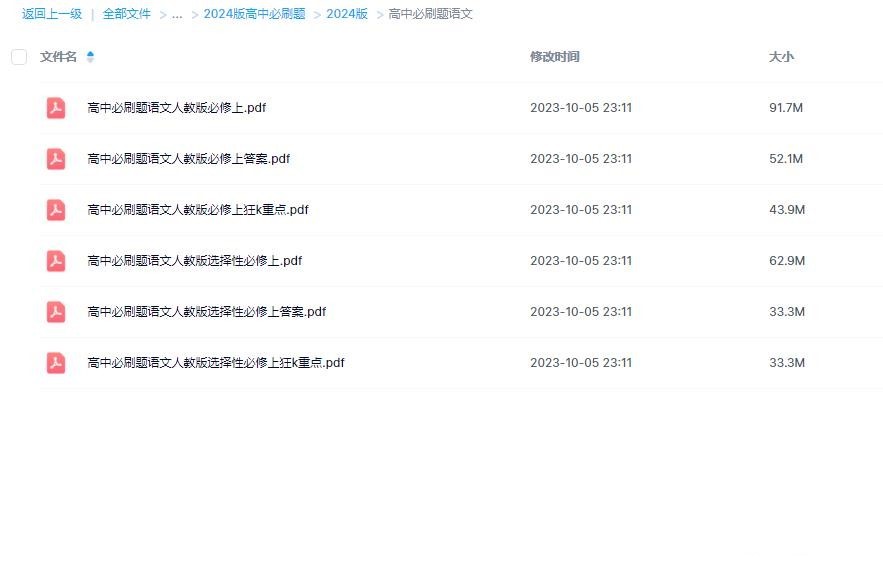Viewport: 883px width, 579px height.
Task: Open file 高中必刷题语文人教版必修上狂k重点.pdf
Action: pos(198,210)
